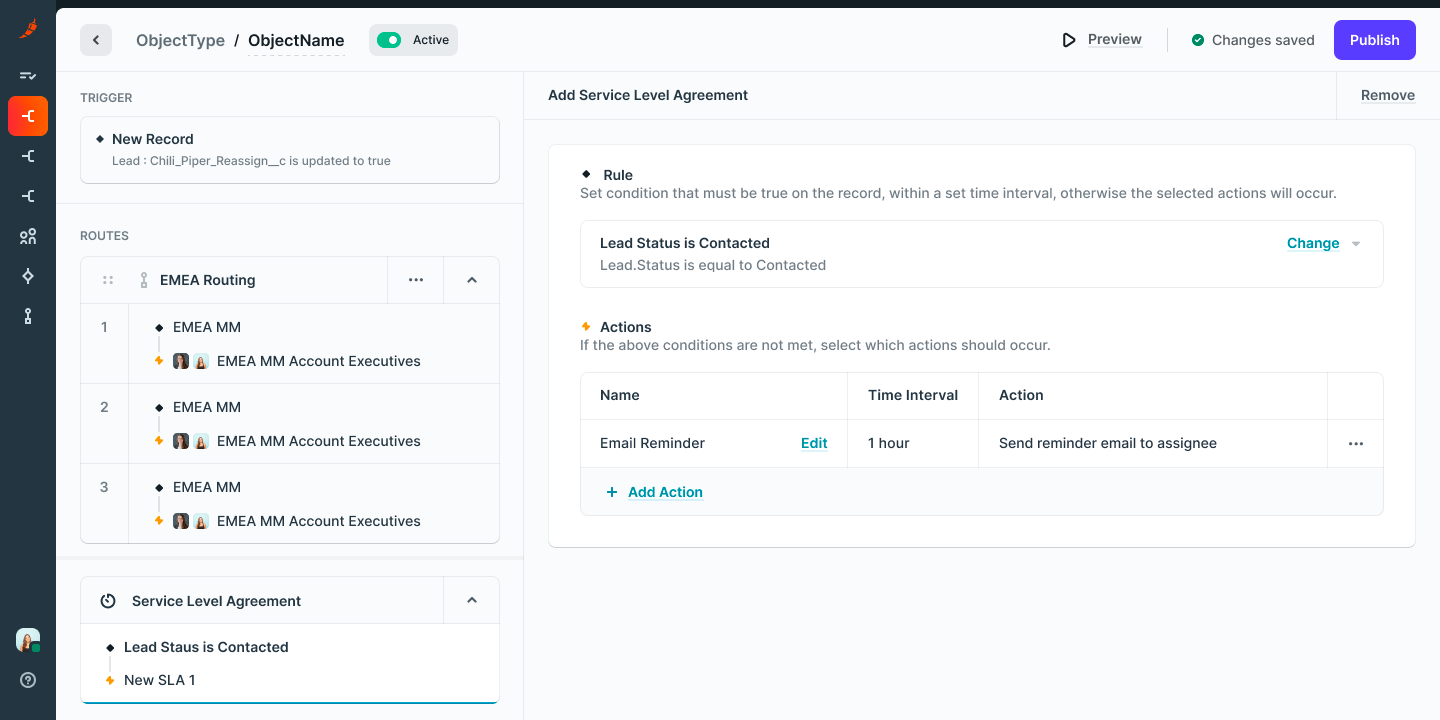
Task: Click the help question mark icon
Action: click(x=28, y=680)
